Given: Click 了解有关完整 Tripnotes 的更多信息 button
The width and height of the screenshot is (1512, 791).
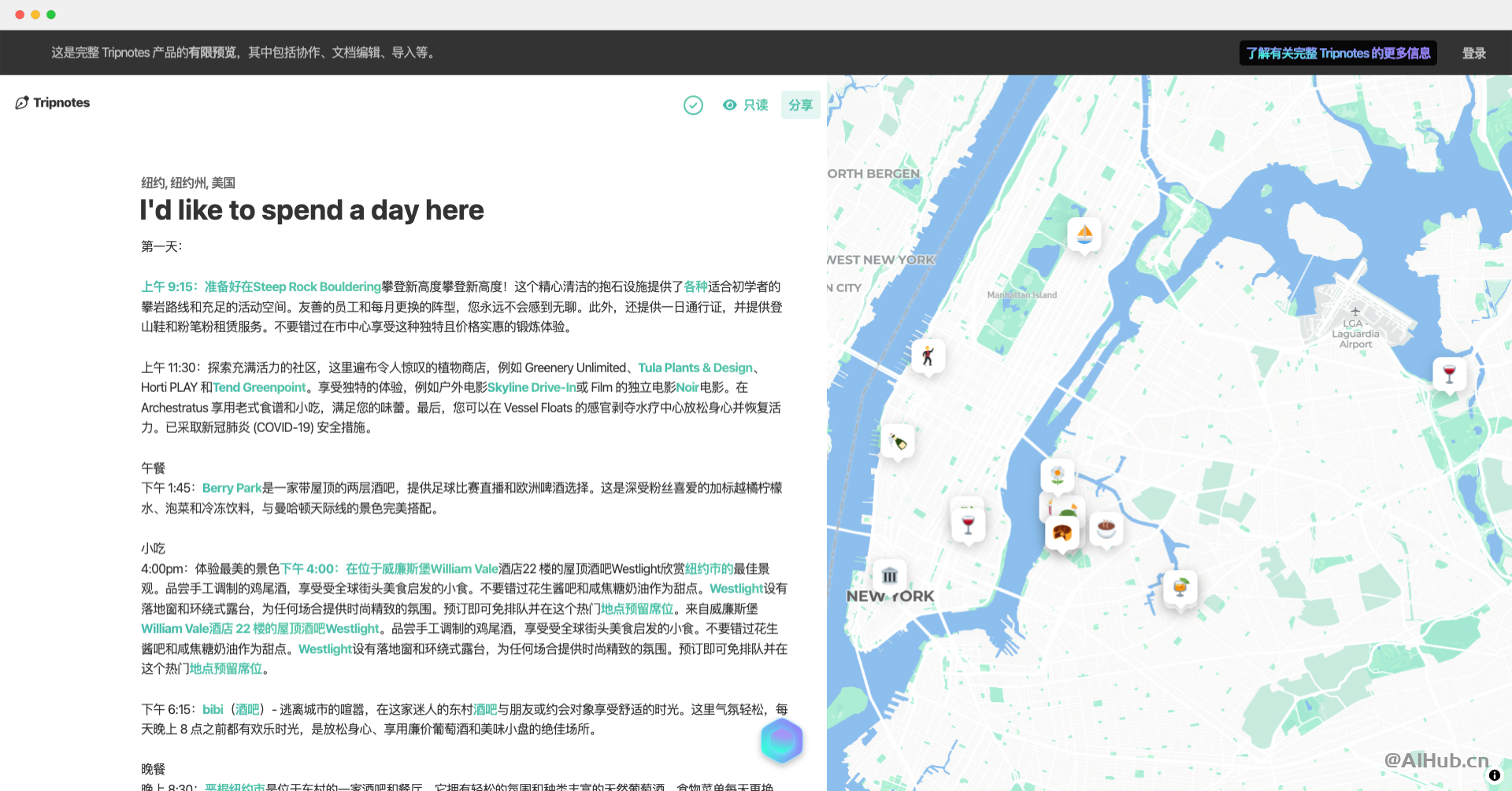Looking at the screenshot, I should tap(1338, 53).
